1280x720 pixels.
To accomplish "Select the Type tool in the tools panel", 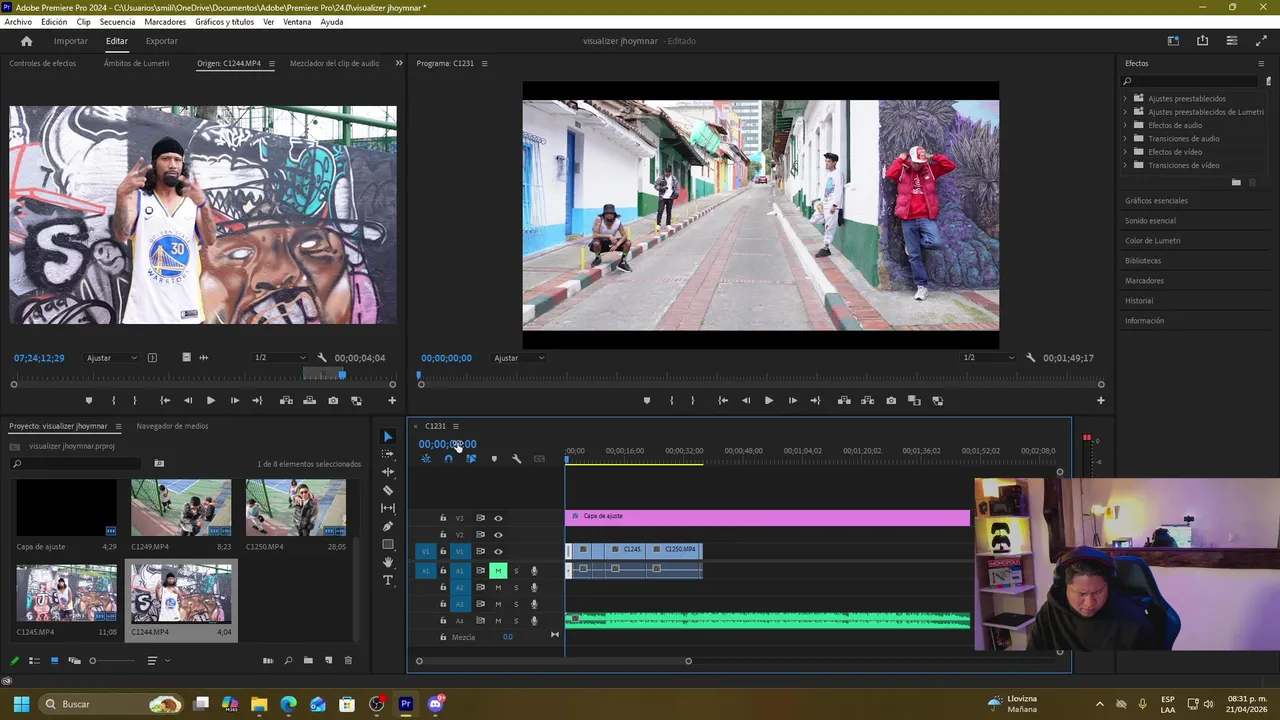I will 388,580.
